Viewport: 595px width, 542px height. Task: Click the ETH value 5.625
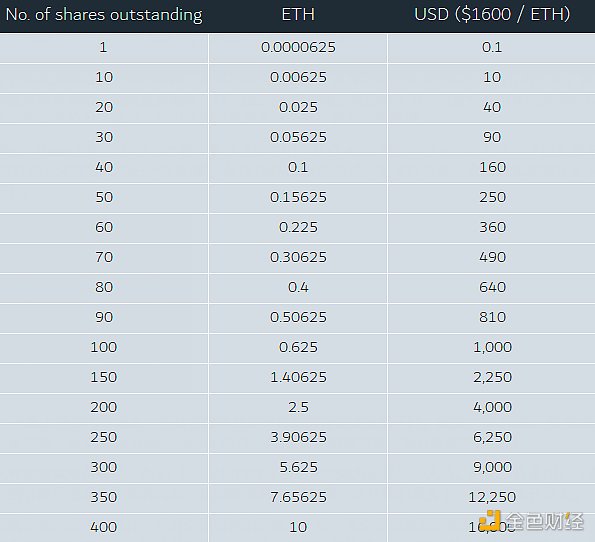(298, 468)
